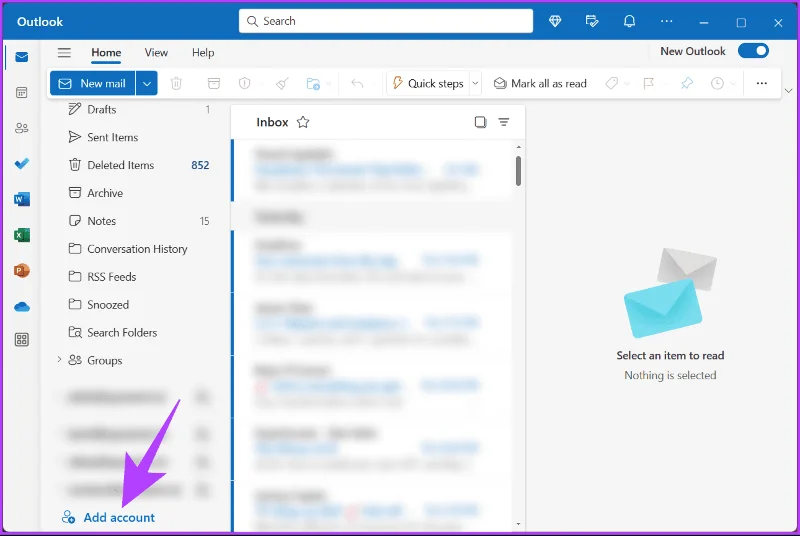Switch to the View tab
Screen dimensions: 800x536
point(156,53)
